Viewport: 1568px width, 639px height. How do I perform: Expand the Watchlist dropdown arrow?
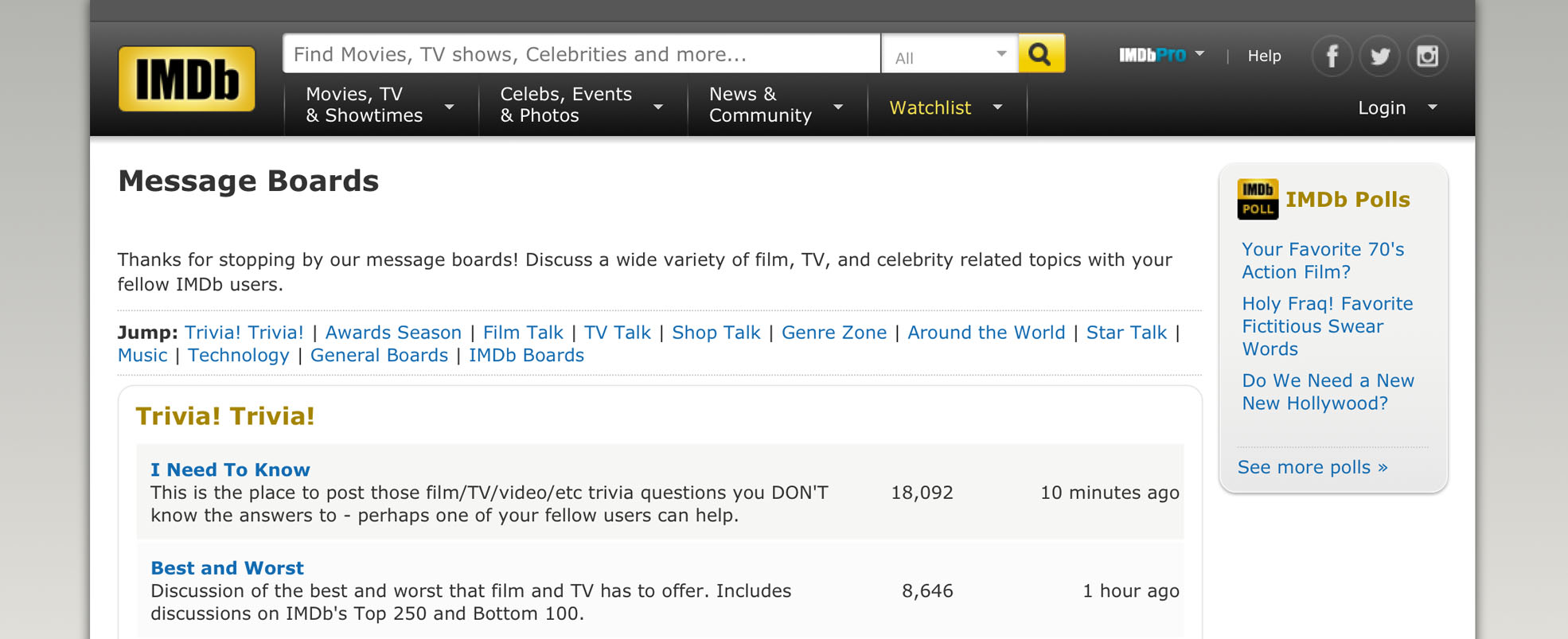point(997,107)
